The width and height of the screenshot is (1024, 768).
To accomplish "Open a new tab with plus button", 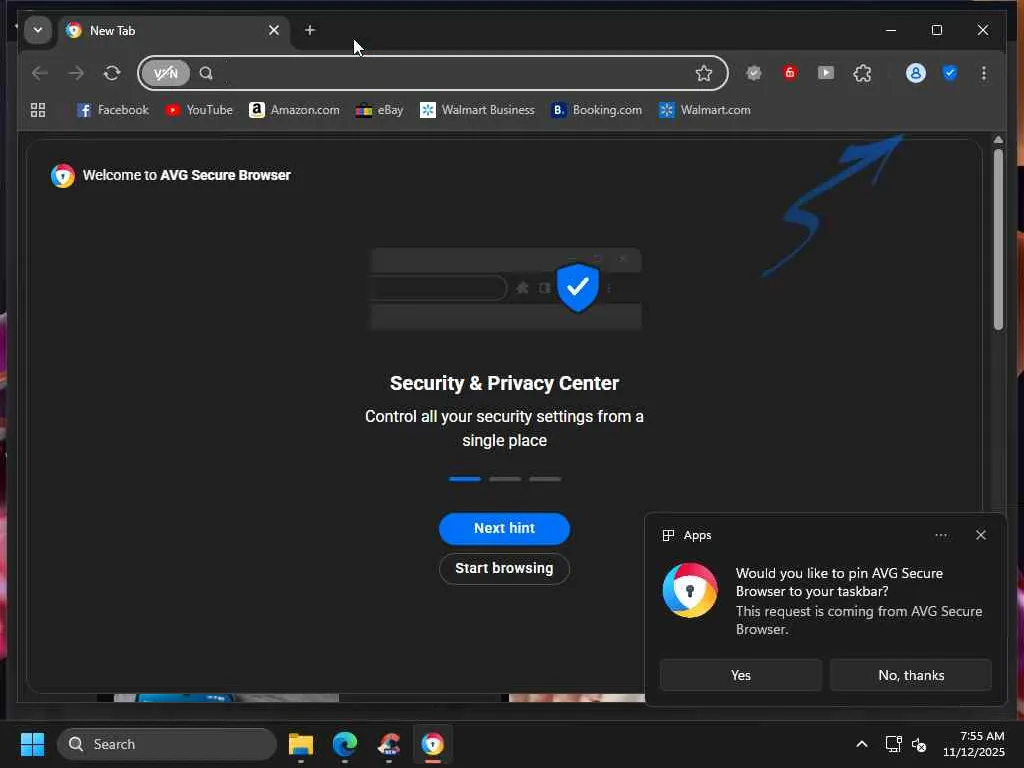I will 310,30.
